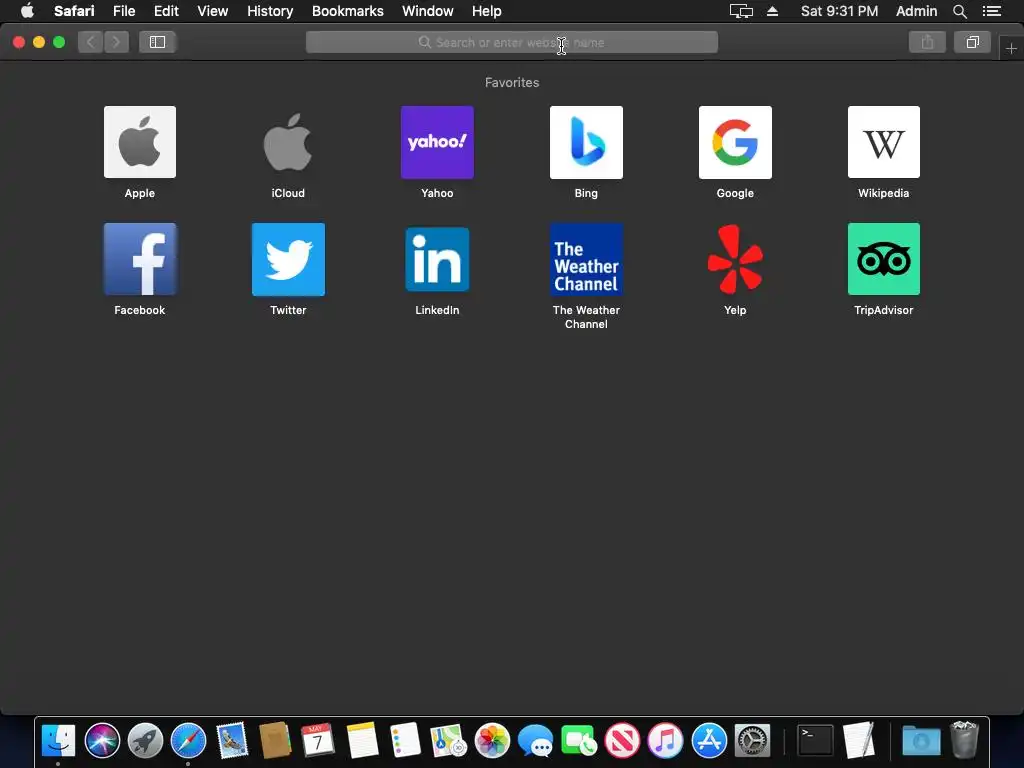The height and width of the screenshot is (768, 1024).
Task: Open the Yahoo favorite tile
Action: click(x=437, y=142)
